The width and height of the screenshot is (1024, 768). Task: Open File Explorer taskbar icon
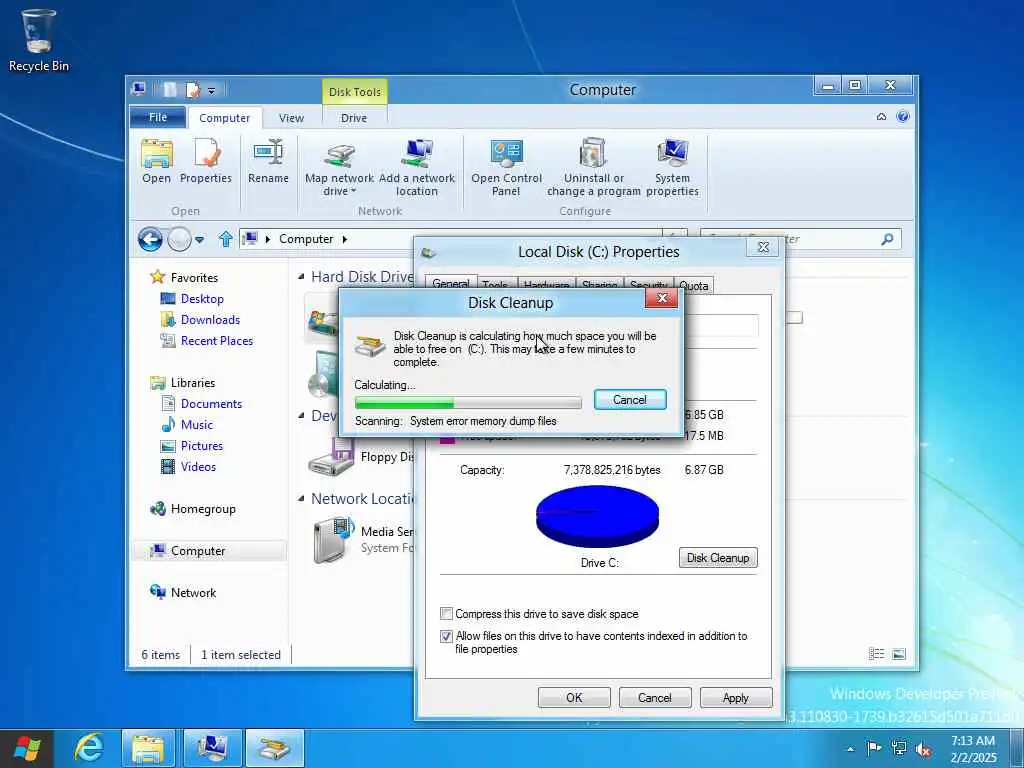coord(148,748)
